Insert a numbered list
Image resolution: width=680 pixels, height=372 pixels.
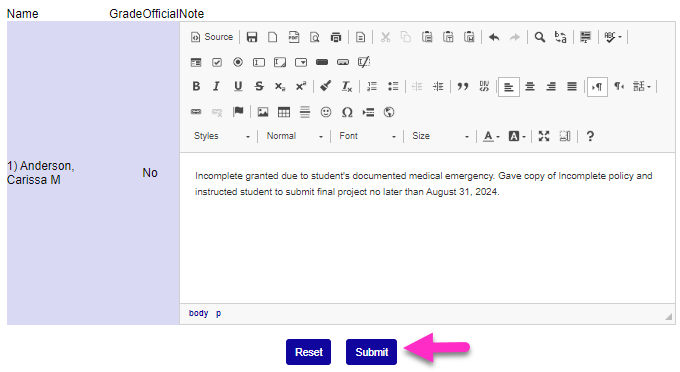[x=372, y=87]
